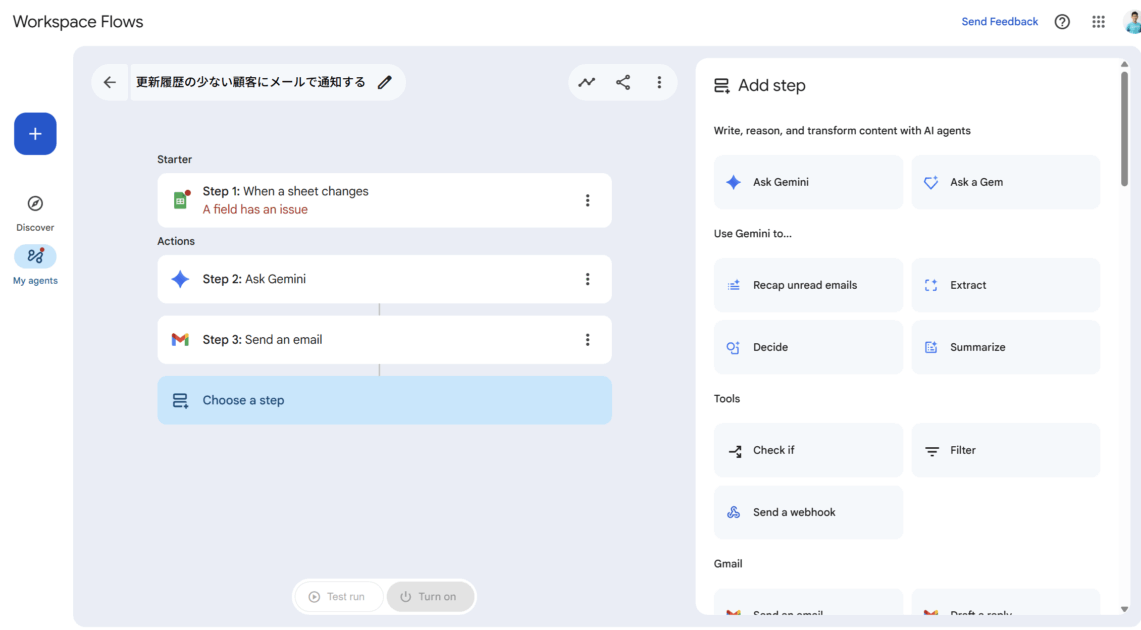Click the help question mark icon
This screenshot has height=630, width=1141.
click(x=1062, y=22)
